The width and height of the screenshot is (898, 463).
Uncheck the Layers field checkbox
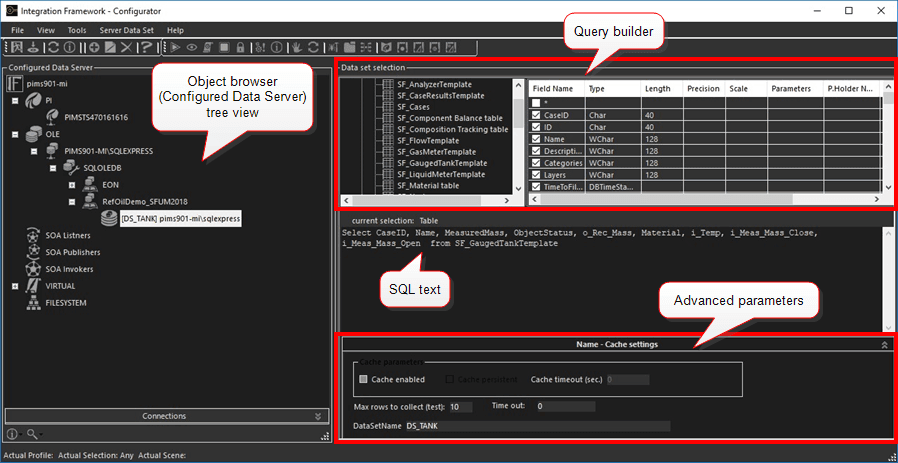[x=536, y=175]
